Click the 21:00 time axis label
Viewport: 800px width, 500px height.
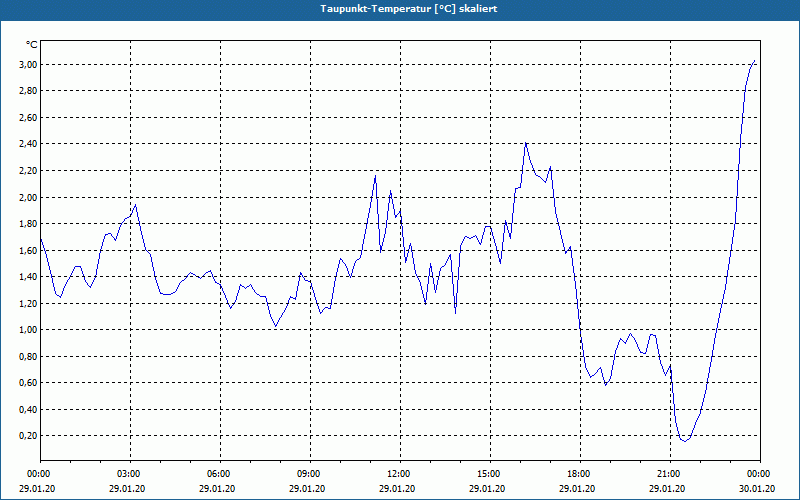click(x=670, y=474)
